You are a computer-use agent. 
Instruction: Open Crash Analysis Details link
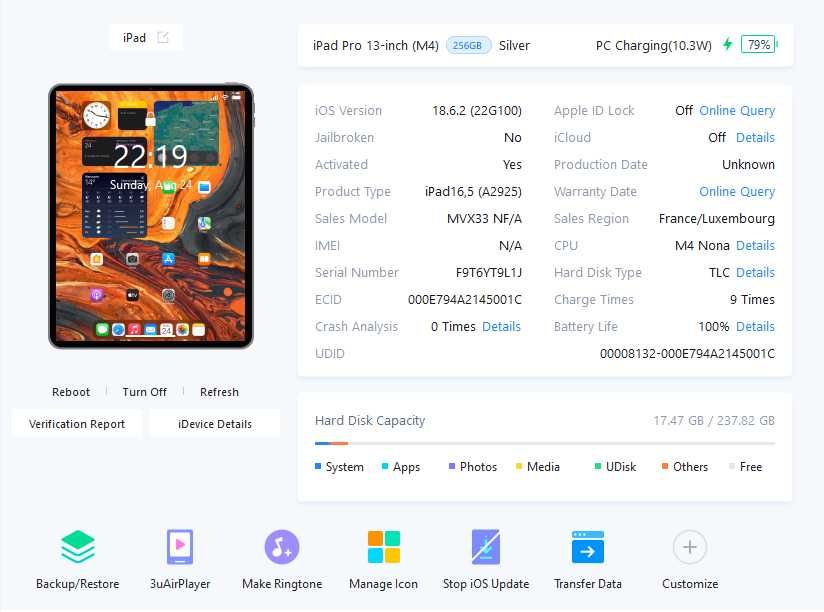click(x=501, y=327)
